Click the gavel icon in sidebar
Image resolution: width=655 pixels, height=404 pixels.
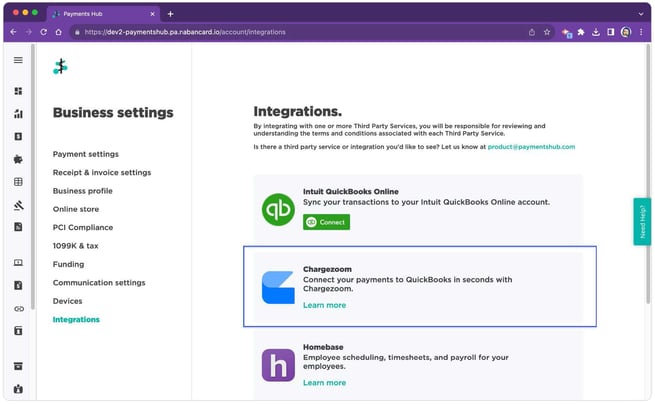pyautogui.click(x=18, y=205)
